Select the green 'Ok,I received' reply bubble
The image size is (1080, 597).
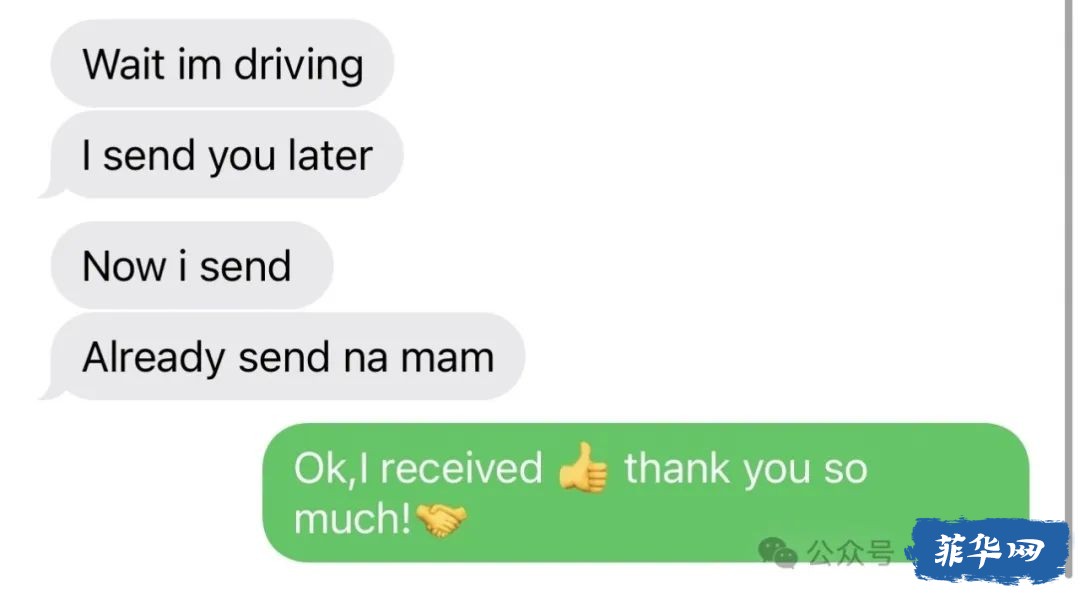[646, 493]
